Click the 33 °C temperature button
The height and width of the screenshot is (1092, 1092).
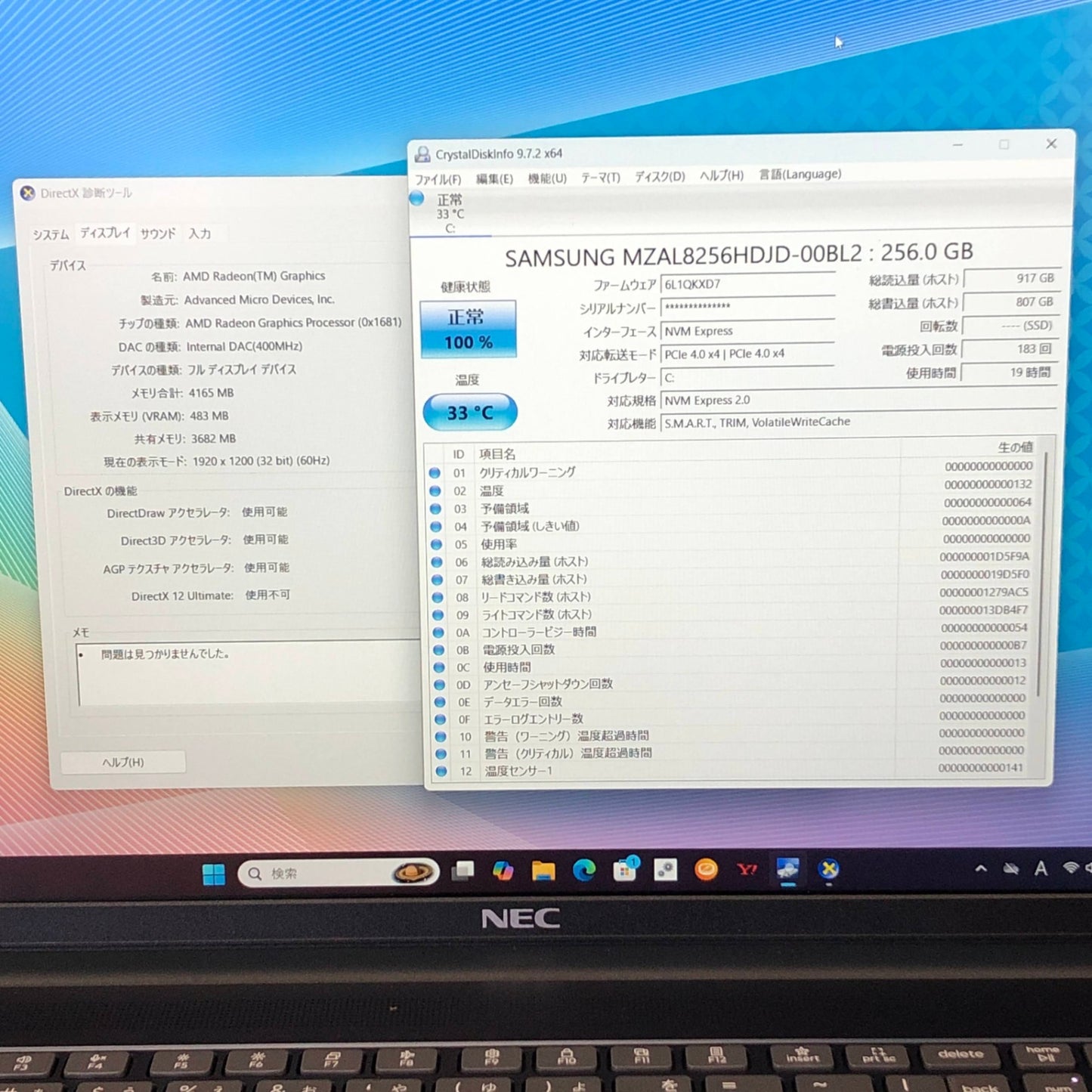[470, 413]
